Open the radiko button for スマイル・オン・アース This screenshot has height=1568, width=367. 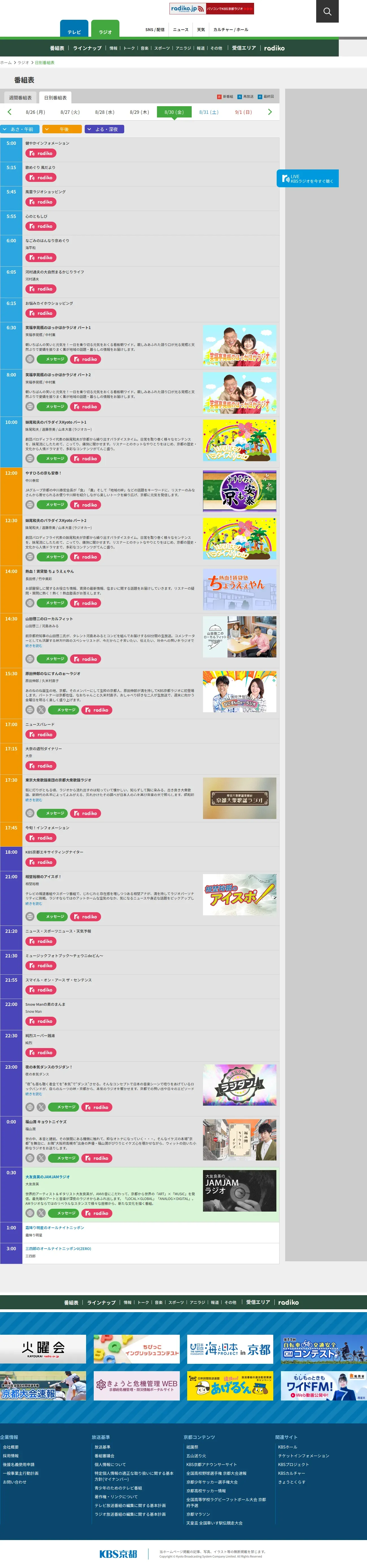(x=41, y=990)
